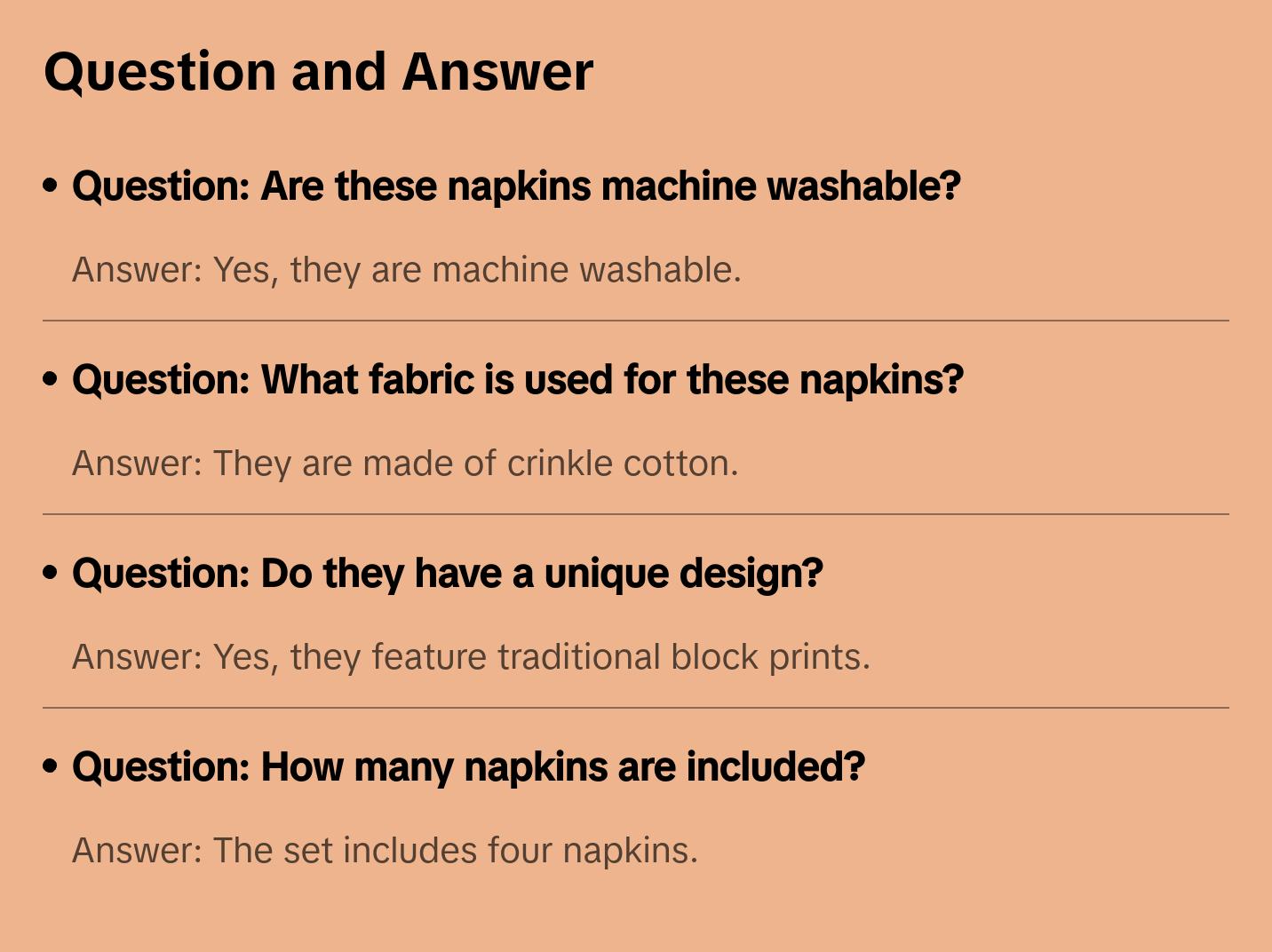Click the divider below the crinkle cotton answer
The width and height of the screenshot is (1272, 952).
(636, 514)
